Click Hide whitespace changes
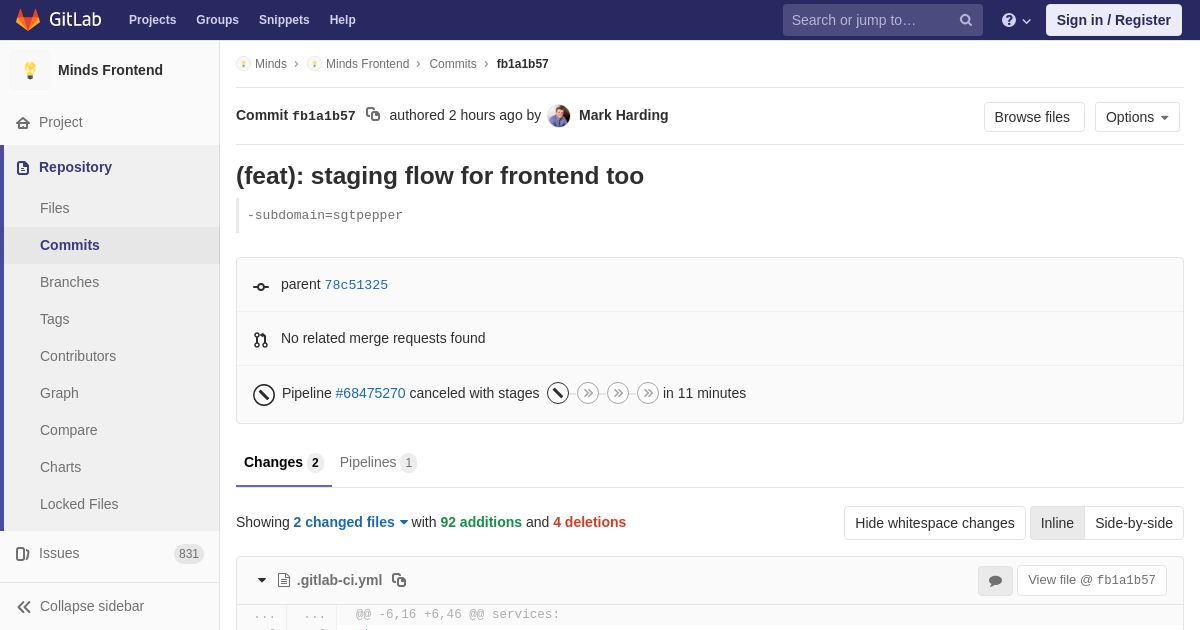 [935, 523]
